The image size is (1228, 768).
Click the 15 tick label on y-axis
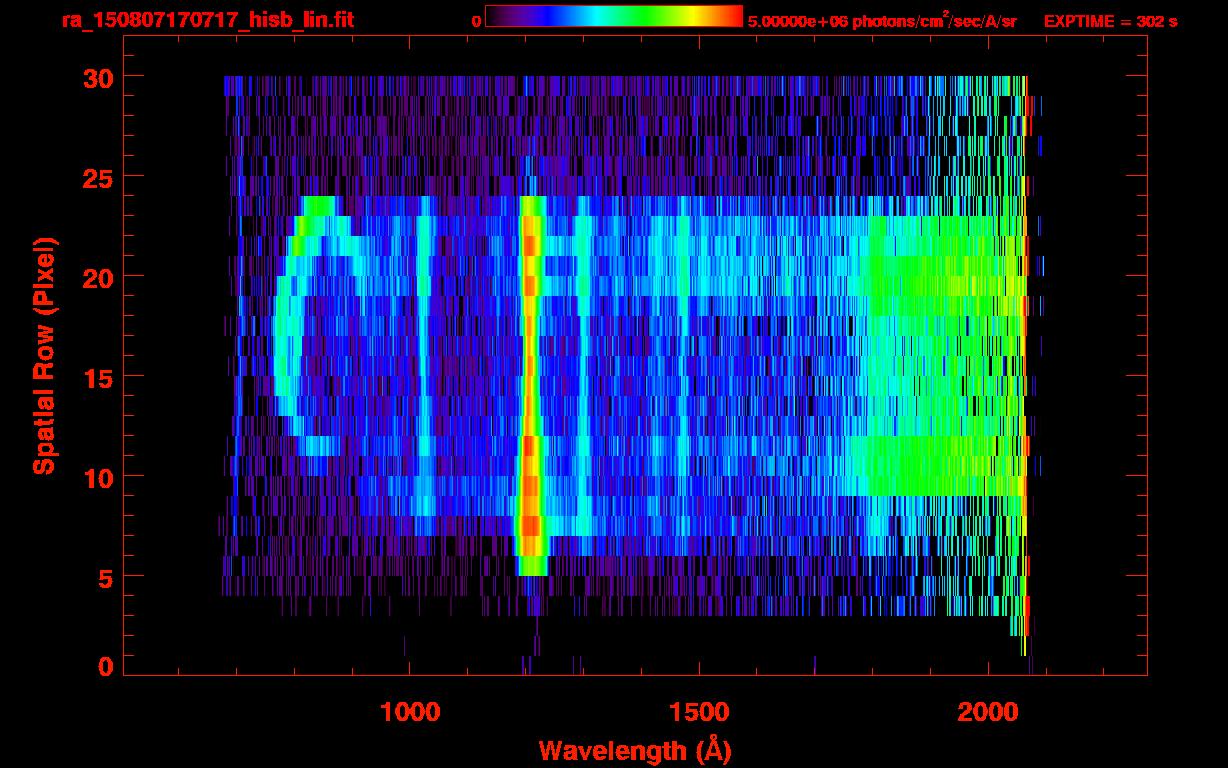click(97, 377)
